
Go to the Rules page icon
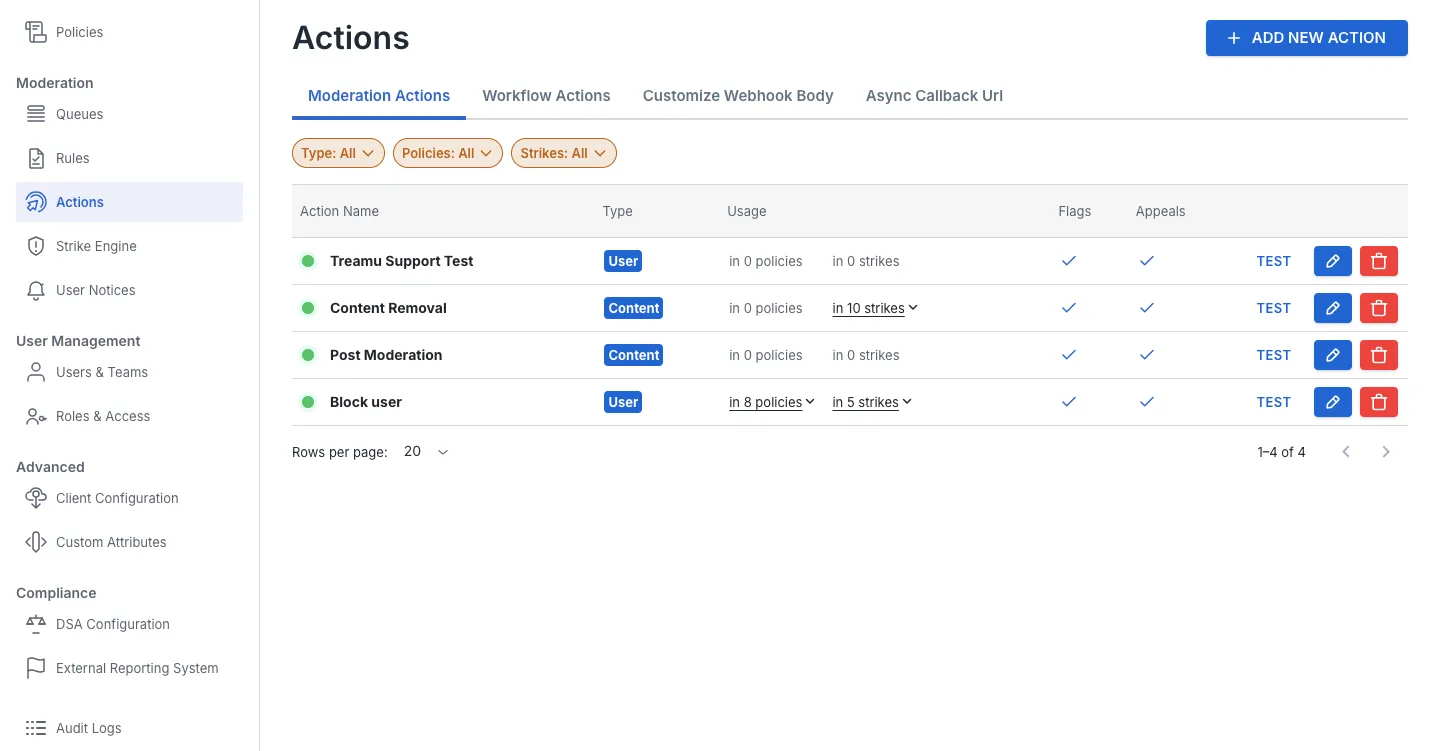[36, 158]
